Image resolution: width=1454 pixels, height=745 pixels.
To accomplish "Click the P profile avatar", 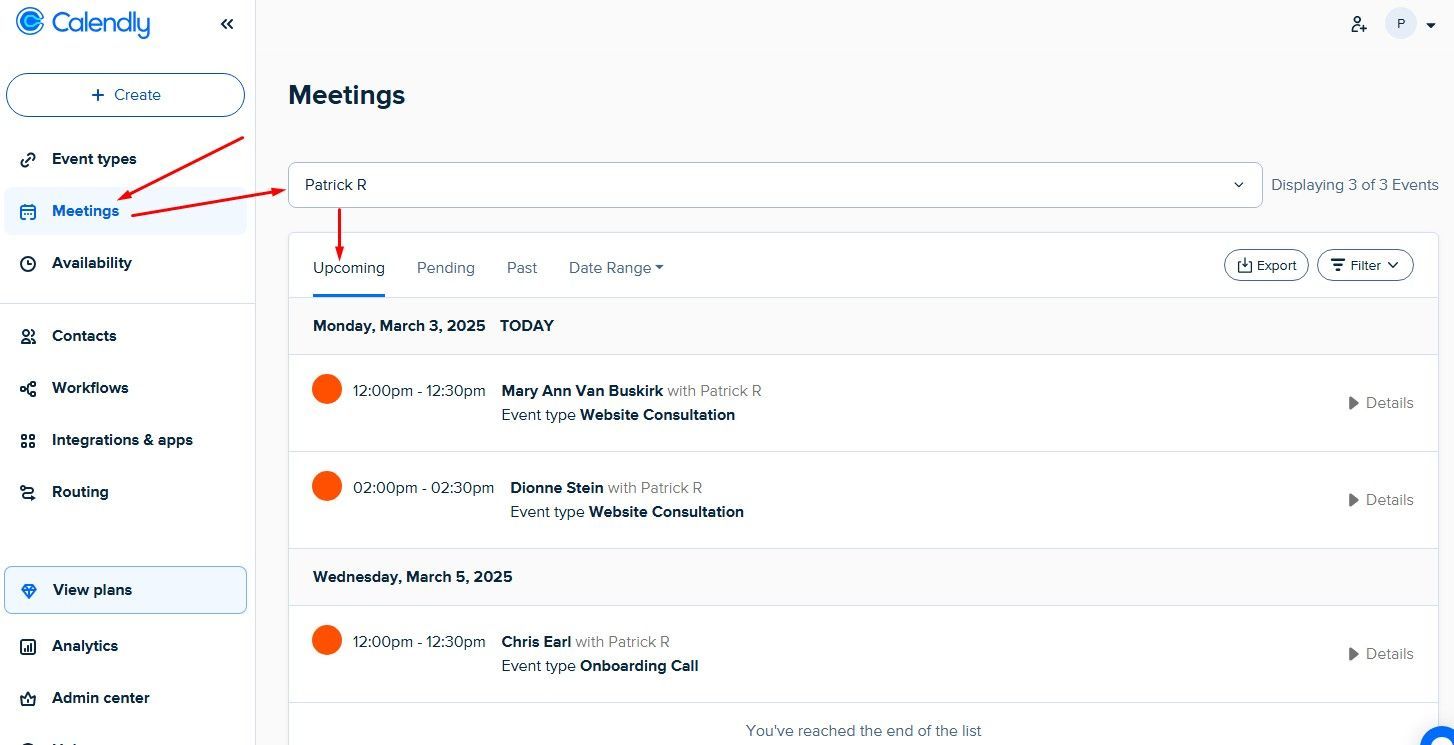I will coord(1400,24).
